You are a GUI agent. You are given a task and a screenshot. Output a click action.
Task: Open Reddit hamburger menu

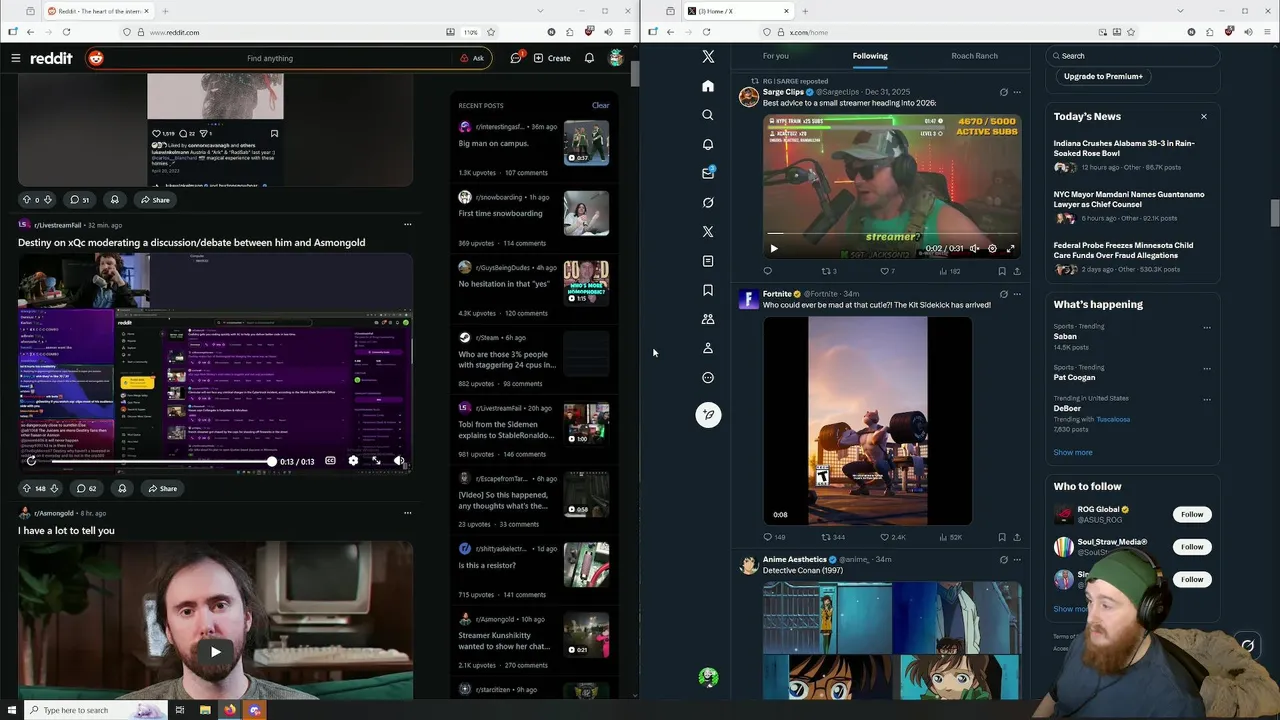click(x=16, y=58)
